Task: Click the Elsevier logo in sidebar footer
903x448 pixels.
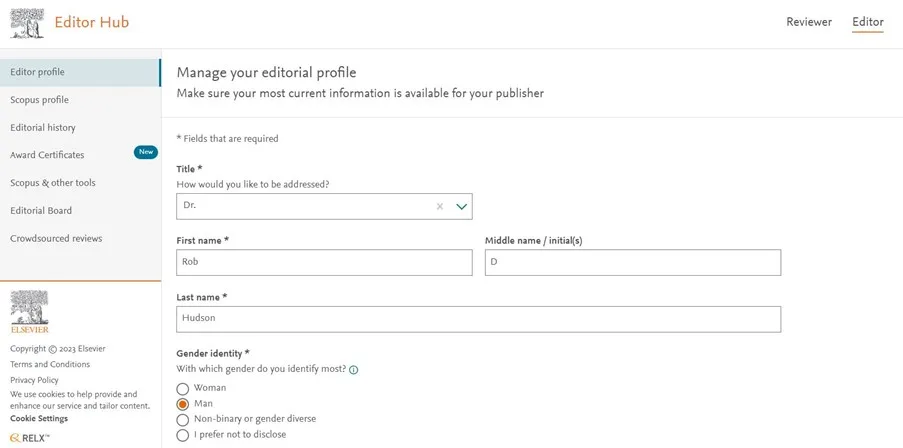Action: pos(29,312)
